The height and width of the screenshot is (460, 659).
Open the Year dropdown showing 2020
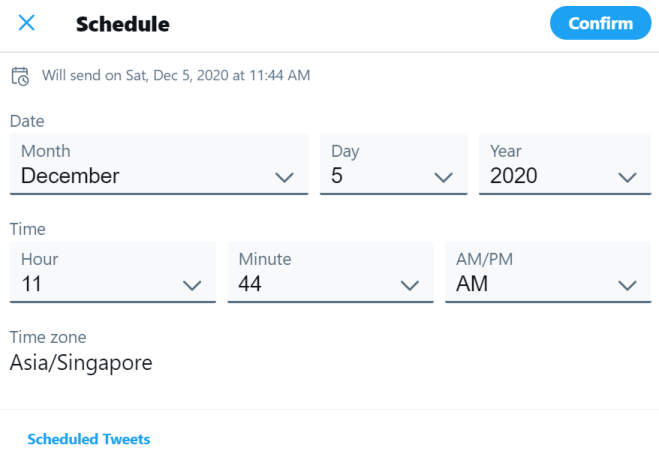click(565, 164)
